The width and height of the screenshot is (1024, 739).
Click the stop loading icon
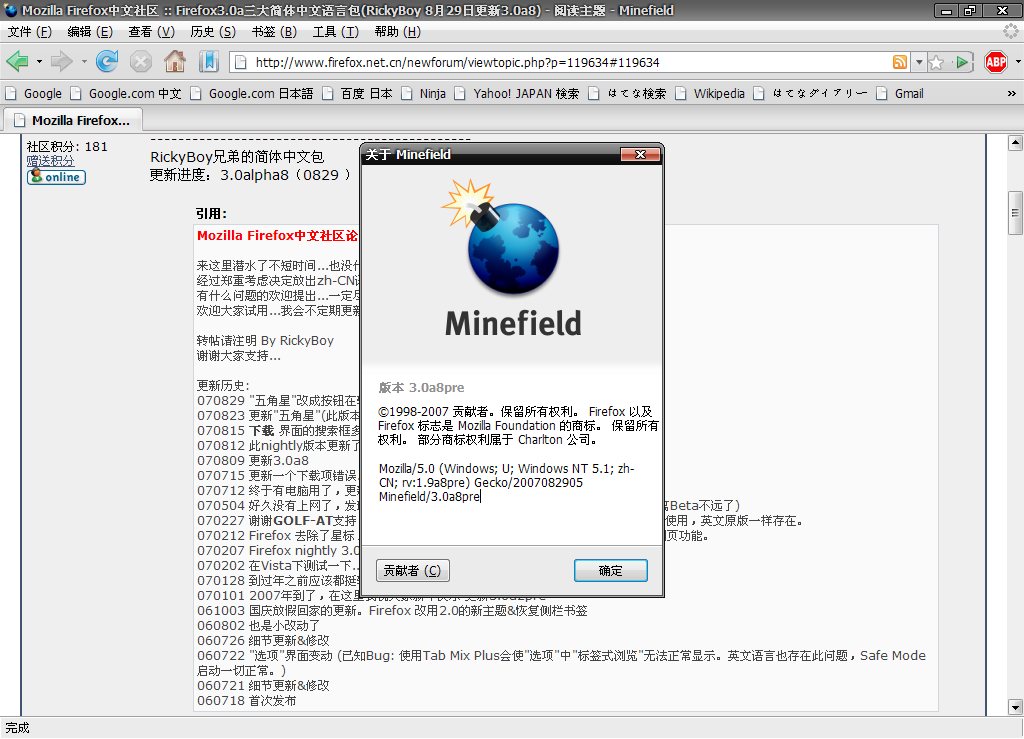140,62
